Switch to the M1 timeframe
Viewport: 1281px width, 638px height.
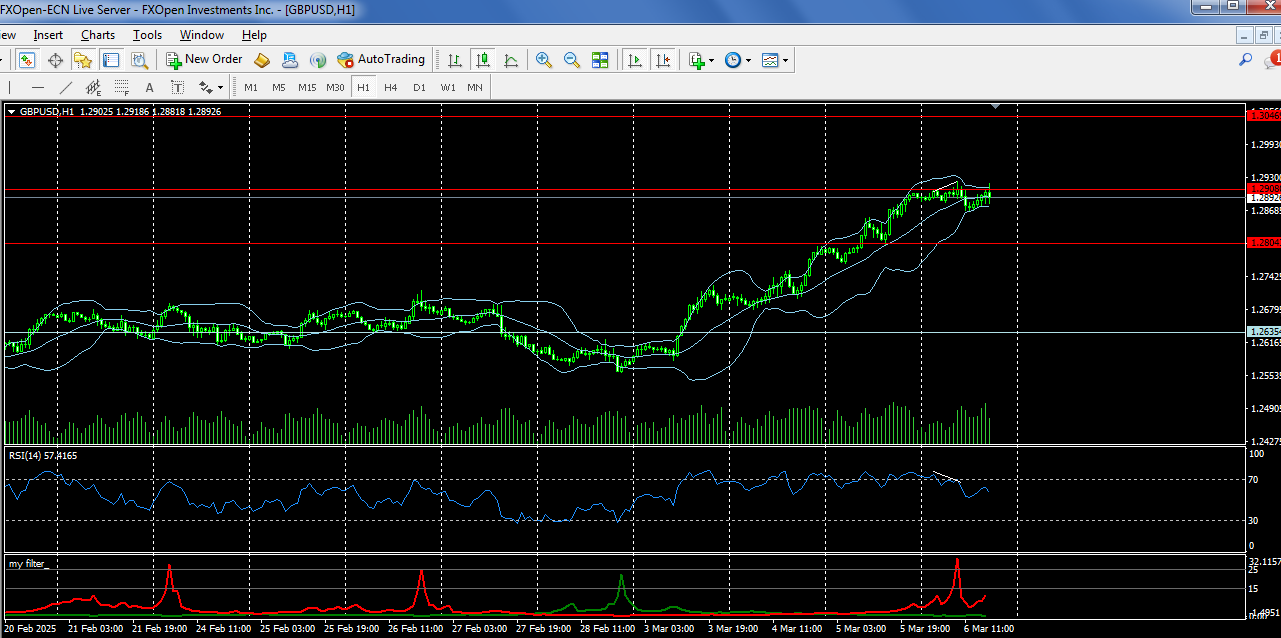(x=251, y=88)
